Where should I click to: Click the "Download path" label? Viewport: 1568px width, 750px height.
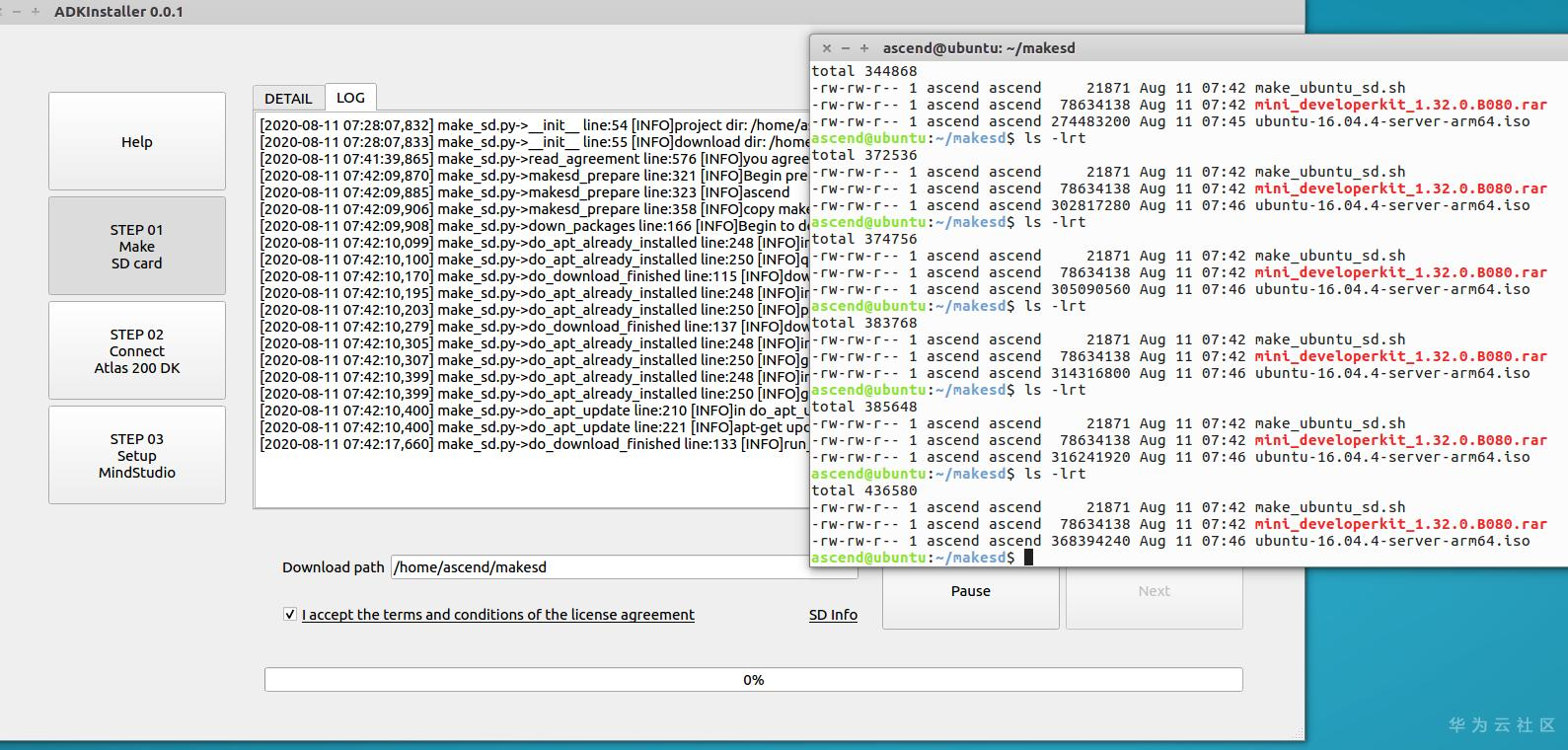[x=334, y=566]
